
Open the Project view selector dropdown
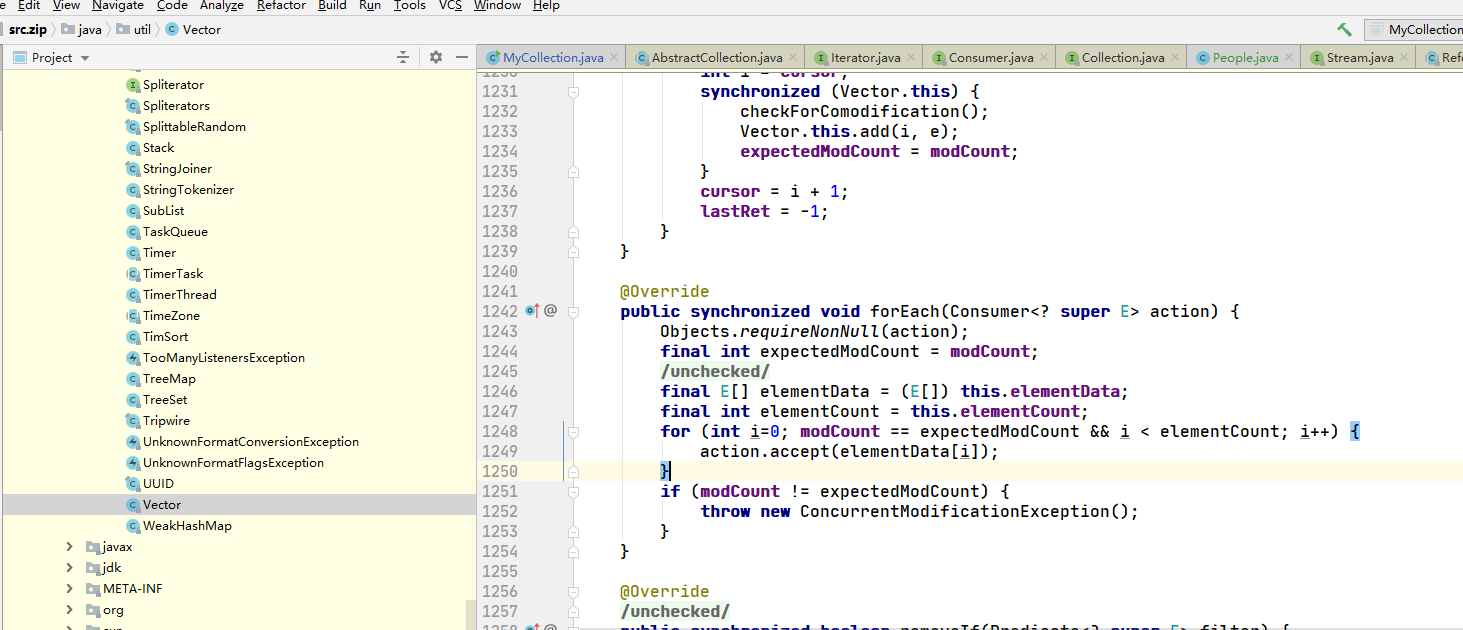[85, 58]
